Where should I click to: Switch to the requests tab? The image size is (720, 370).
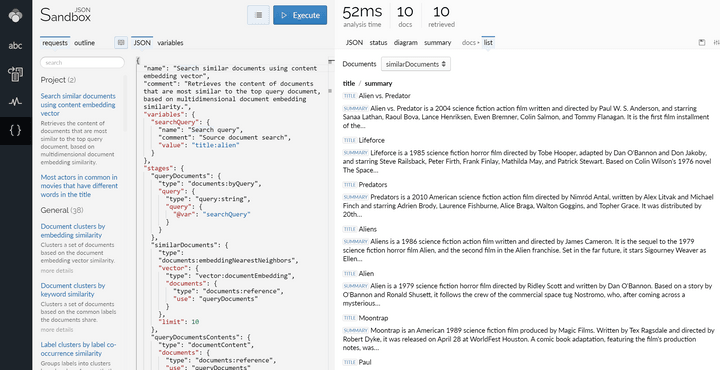(x=55, y=43)
